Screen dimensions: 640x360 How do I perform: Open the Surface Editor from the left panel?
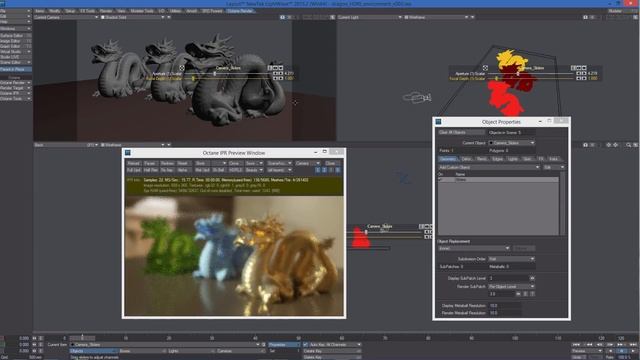click(x=16, y=36)
